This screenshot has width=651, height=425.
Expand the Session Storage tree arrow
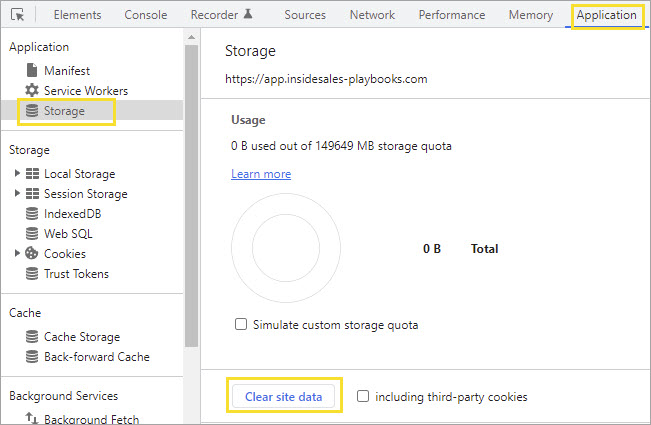point(17,194)
